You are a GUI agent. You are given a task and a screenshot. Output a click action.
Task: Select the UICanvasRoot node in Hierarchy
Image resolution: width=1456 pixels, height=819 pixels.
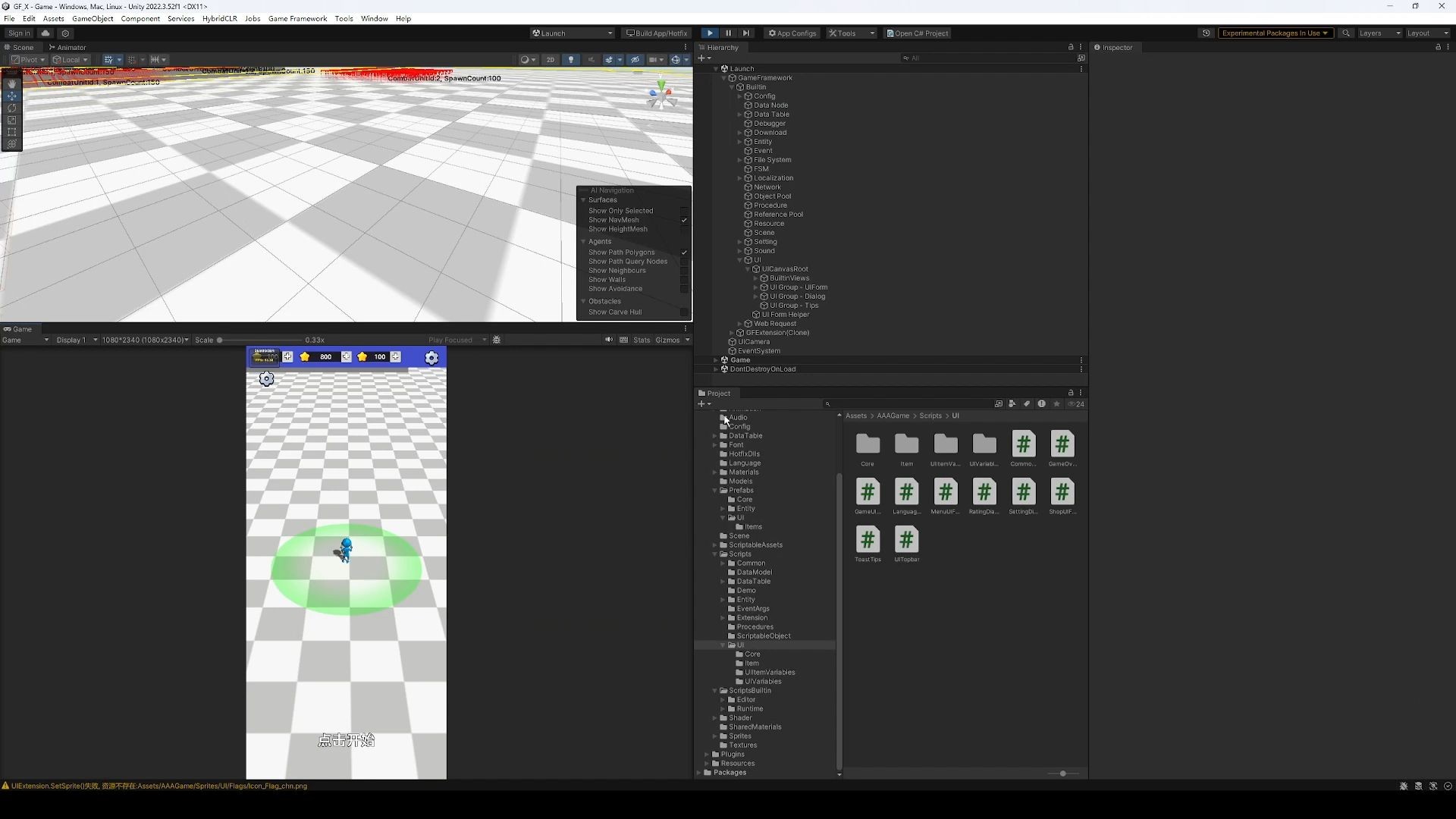tap(786, 268)
